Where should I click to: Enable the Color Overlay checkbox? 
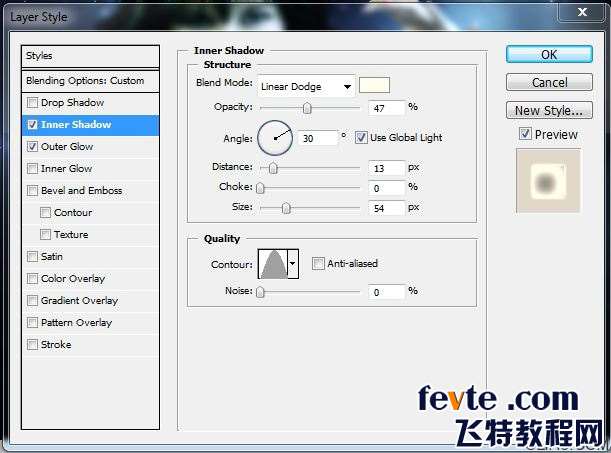tap(32, 279)
